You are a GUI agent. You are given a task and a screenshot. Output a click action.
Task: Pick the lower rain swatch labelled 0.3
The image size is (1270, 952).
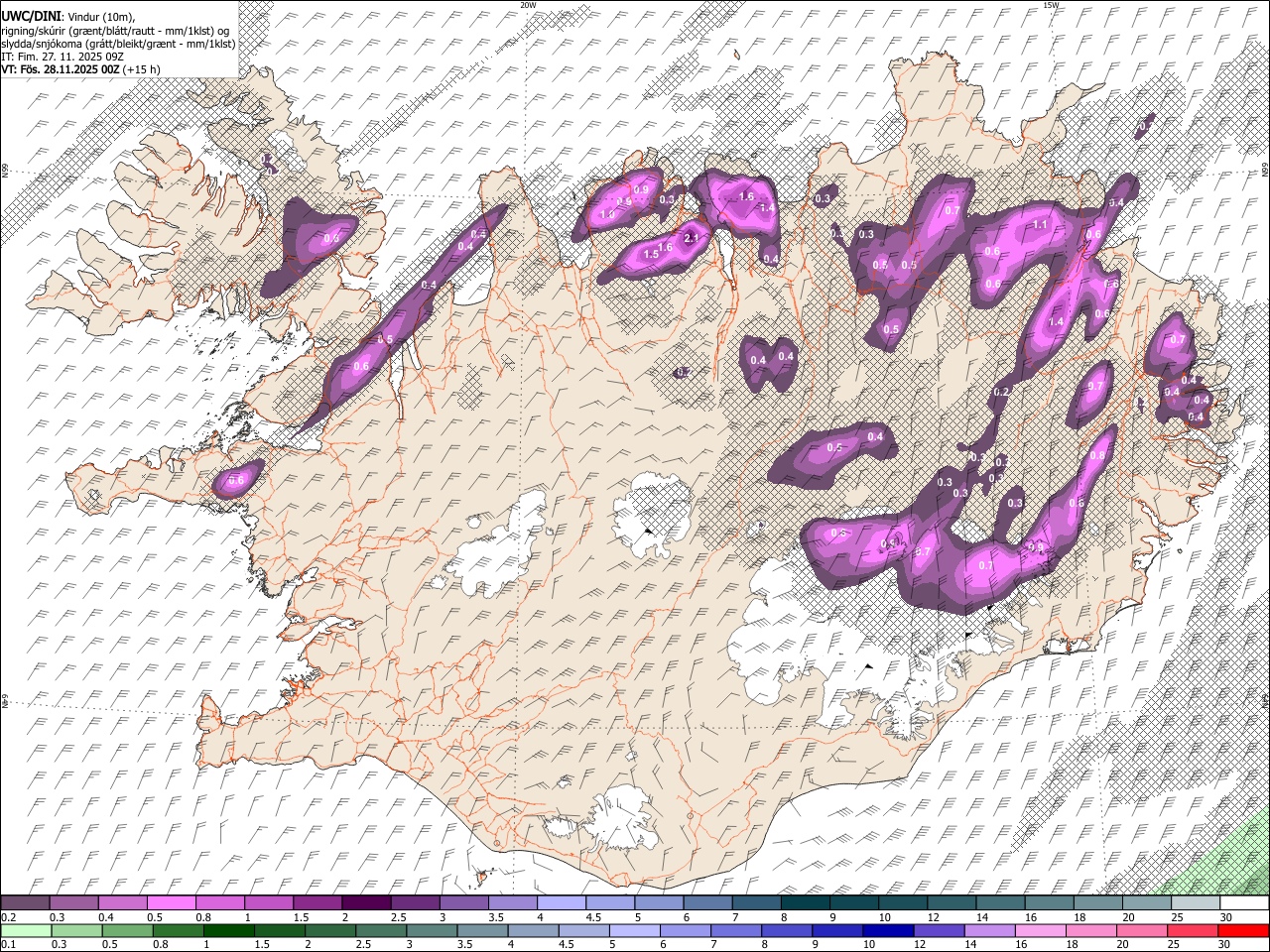click(76, 931)
